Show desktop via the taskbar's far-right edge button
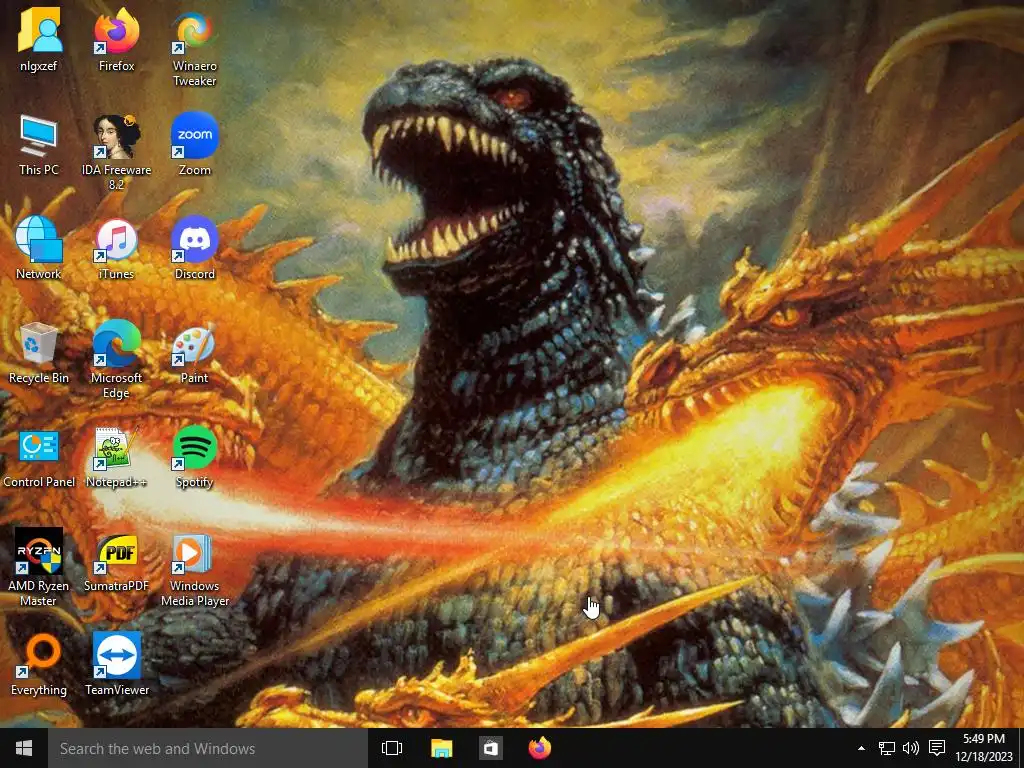The height and width of the screenshot is (768, 1024). pyautogui.click(x=1021, y=748)
